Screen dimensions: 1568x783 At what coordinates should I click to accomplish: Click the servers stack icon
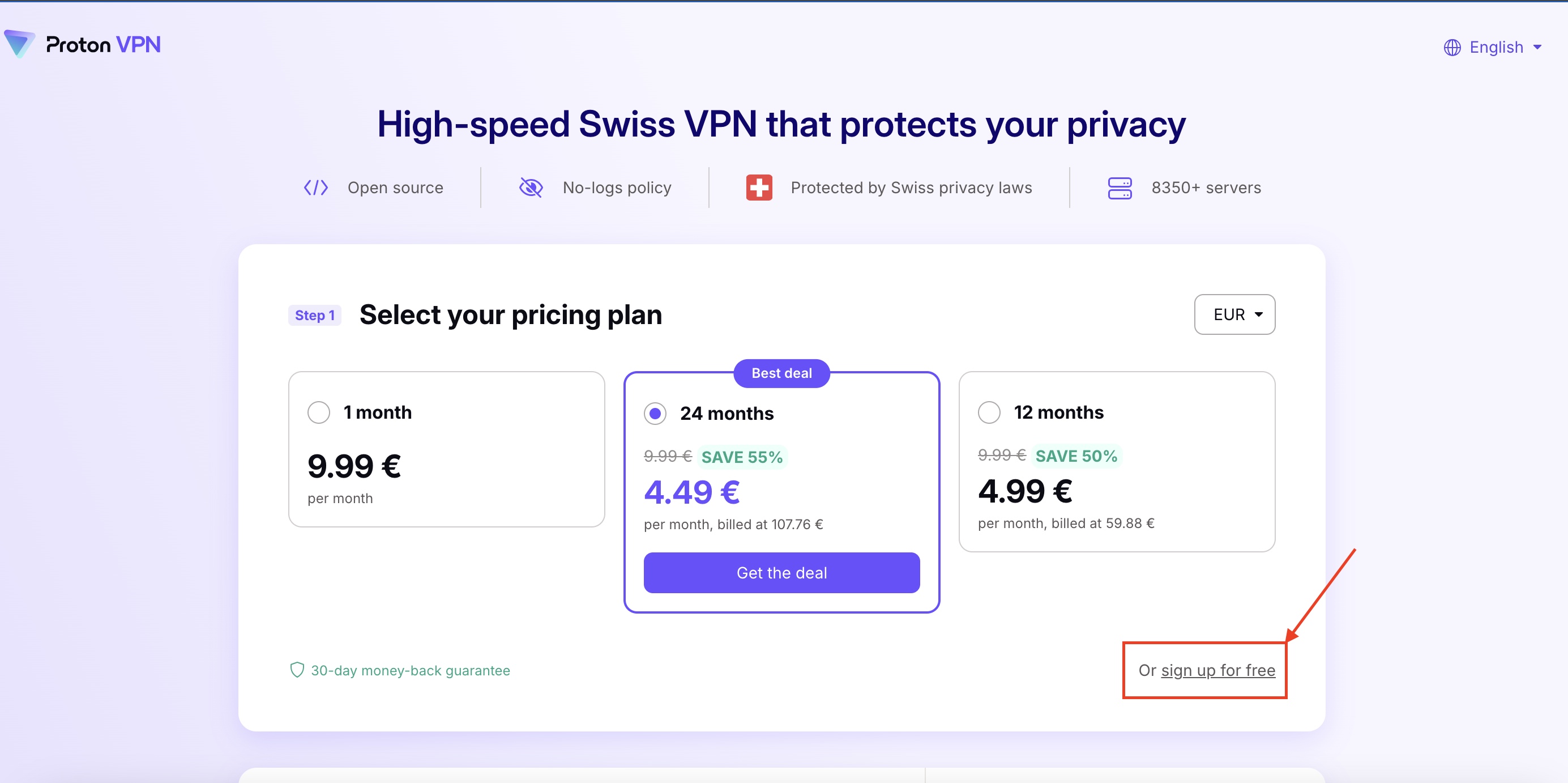pos(1120,188)
